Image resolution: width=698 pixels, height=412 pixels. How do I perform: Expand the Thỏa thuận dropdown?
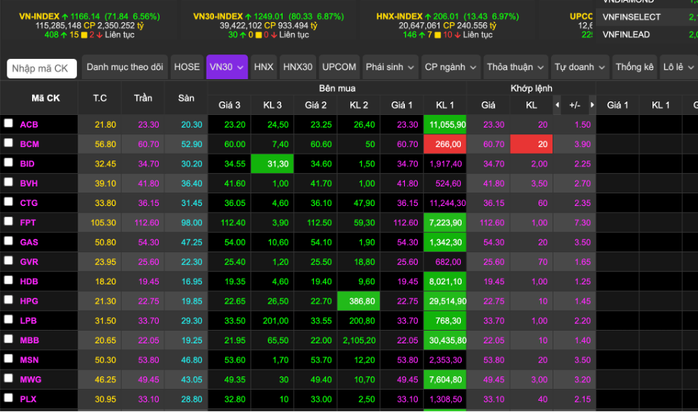pos(515,67)
